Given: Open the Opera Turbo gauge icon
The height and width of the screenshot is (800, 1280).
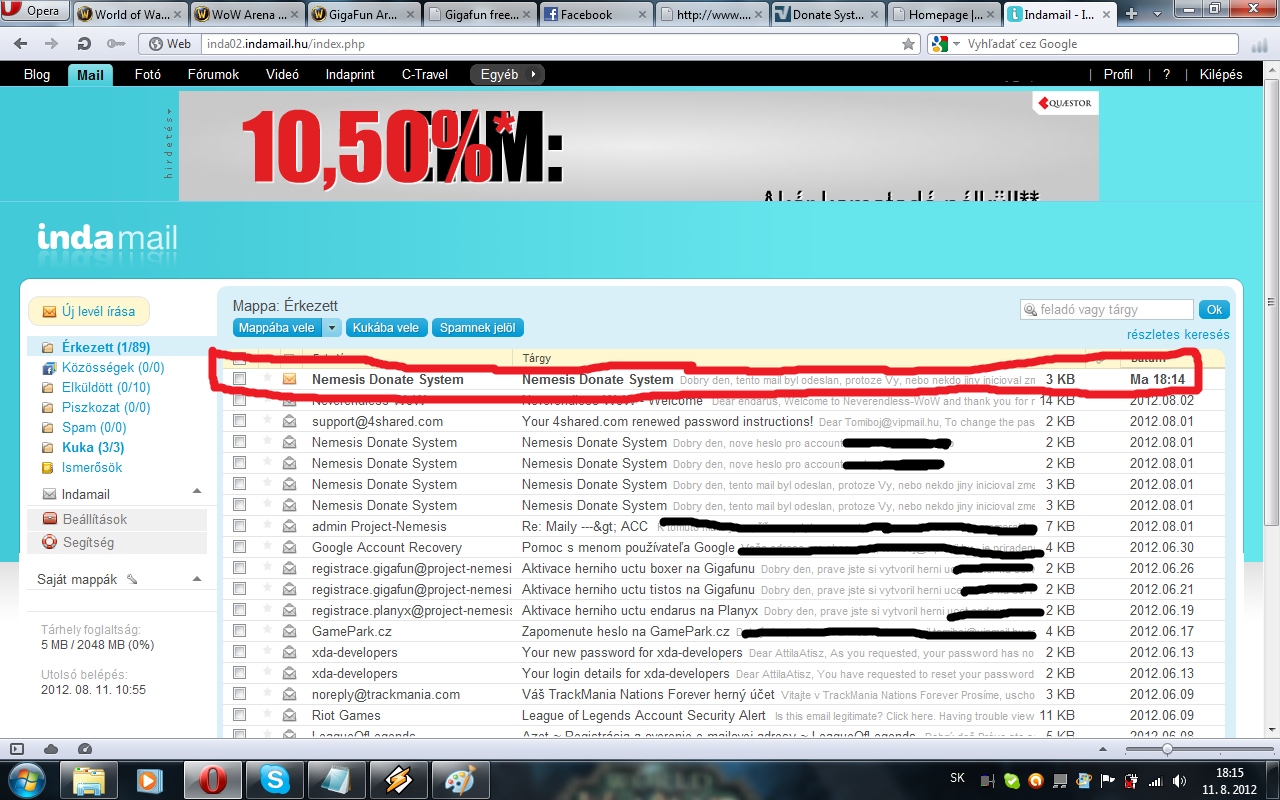Looking at the screenshot, I should (x=85, y=749).
